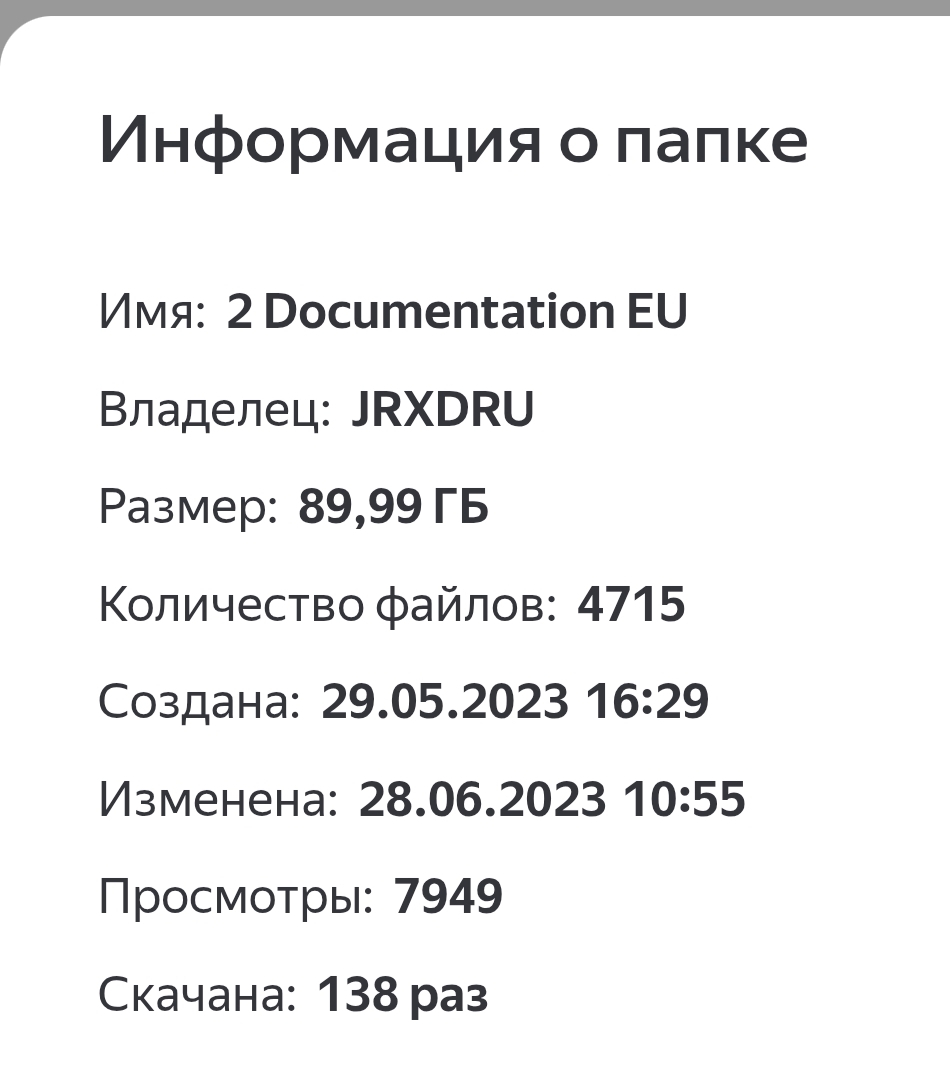The width and height of the screenshot is (950, 1077).
Task: Click the 'Имя:' label
Action: (x=152, y=312)
